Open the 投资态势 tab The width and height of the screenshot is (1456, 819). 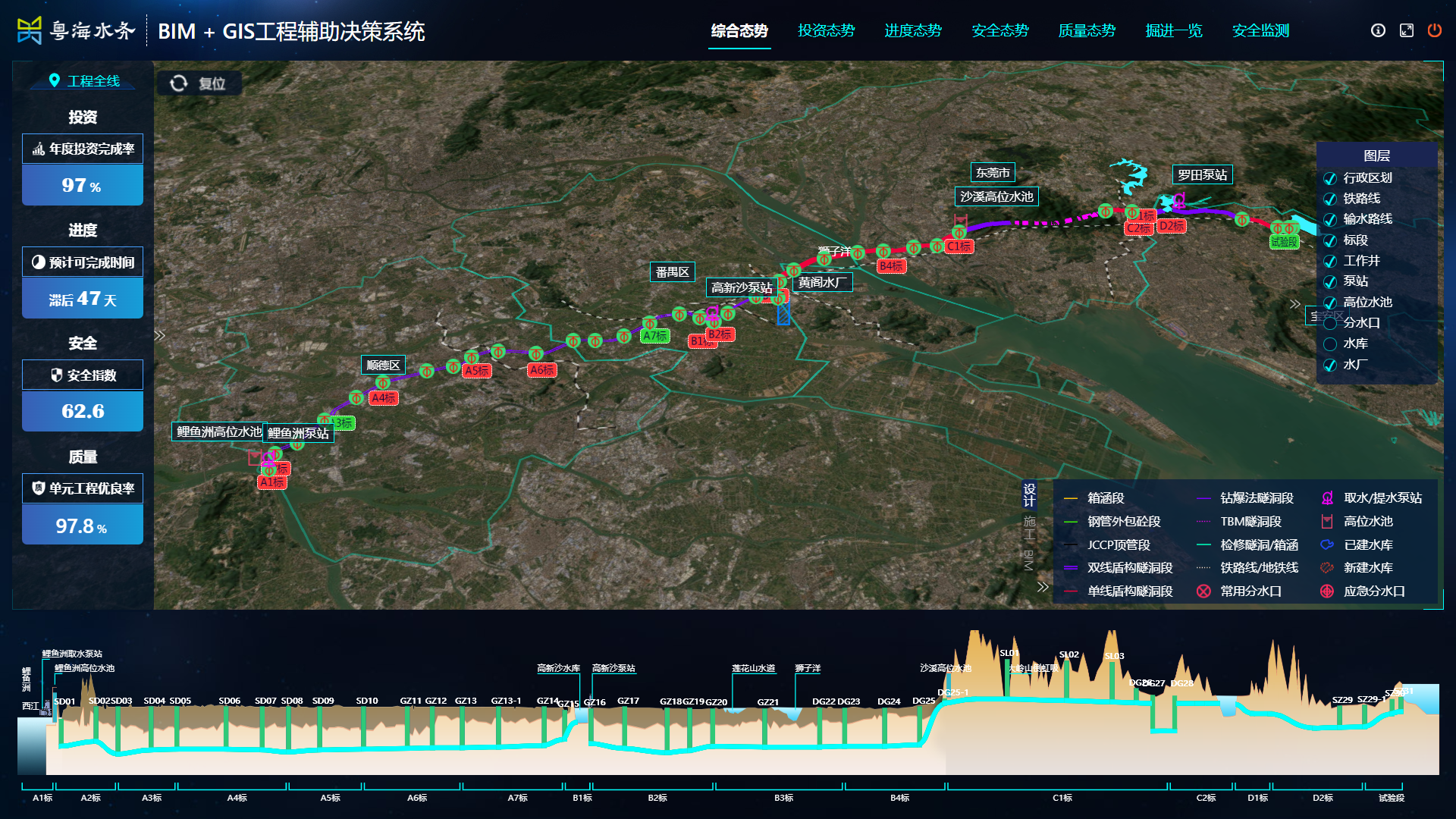tap(827, 31)
